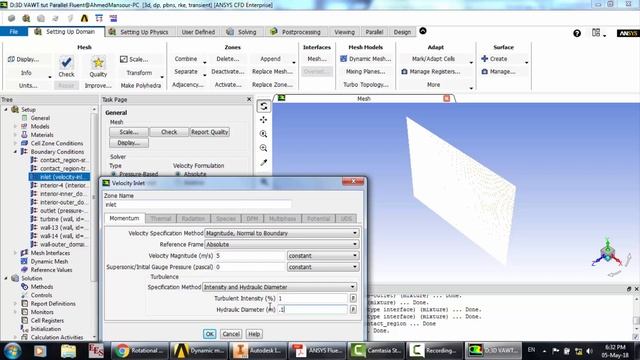
Task: Close the Task Page panel
Action: pyautogui.click(x=249, y=99)
